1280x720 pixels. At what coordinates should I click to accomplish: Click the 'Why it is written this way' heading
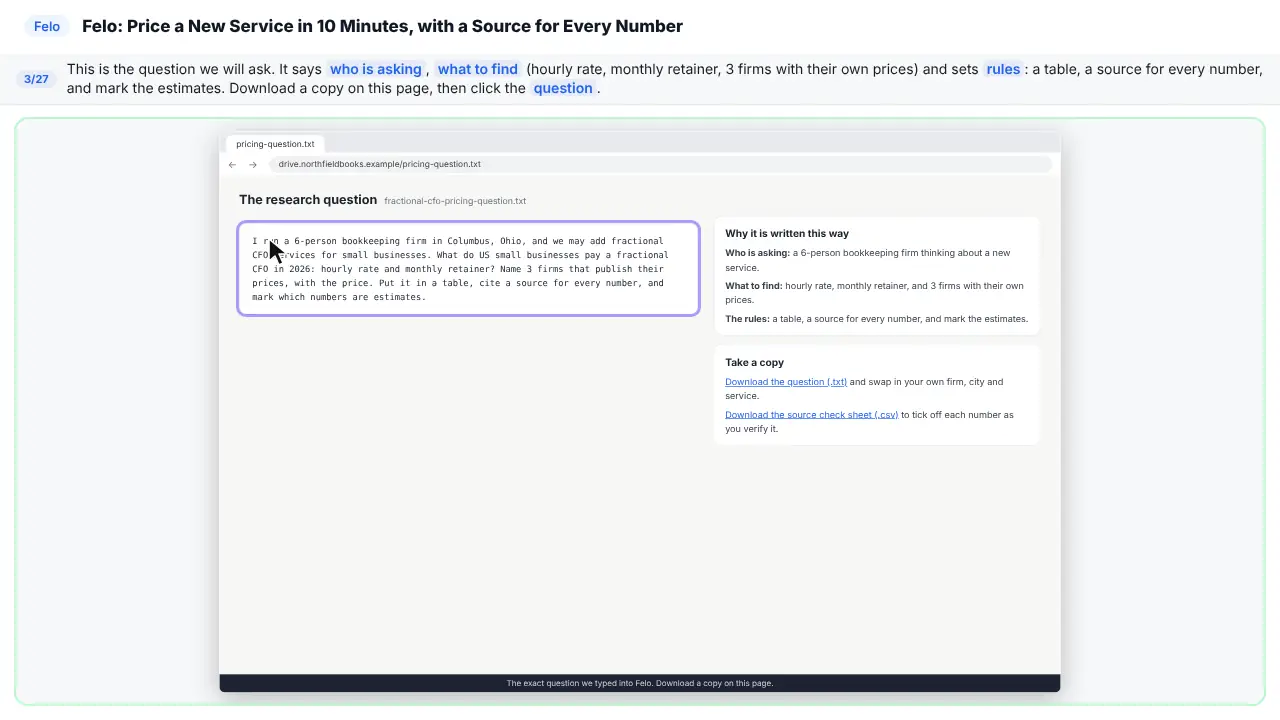(x=787, y=233)
